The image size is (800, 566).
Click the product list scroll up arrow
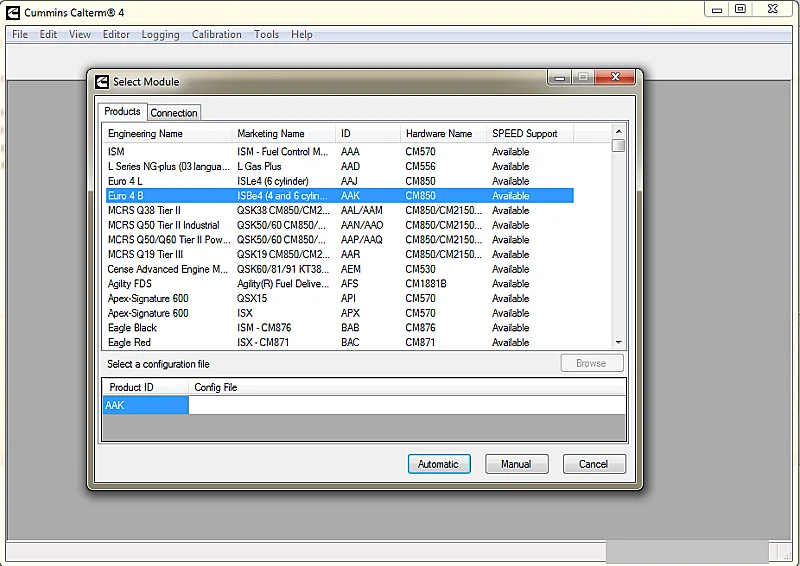pos(618,131)
